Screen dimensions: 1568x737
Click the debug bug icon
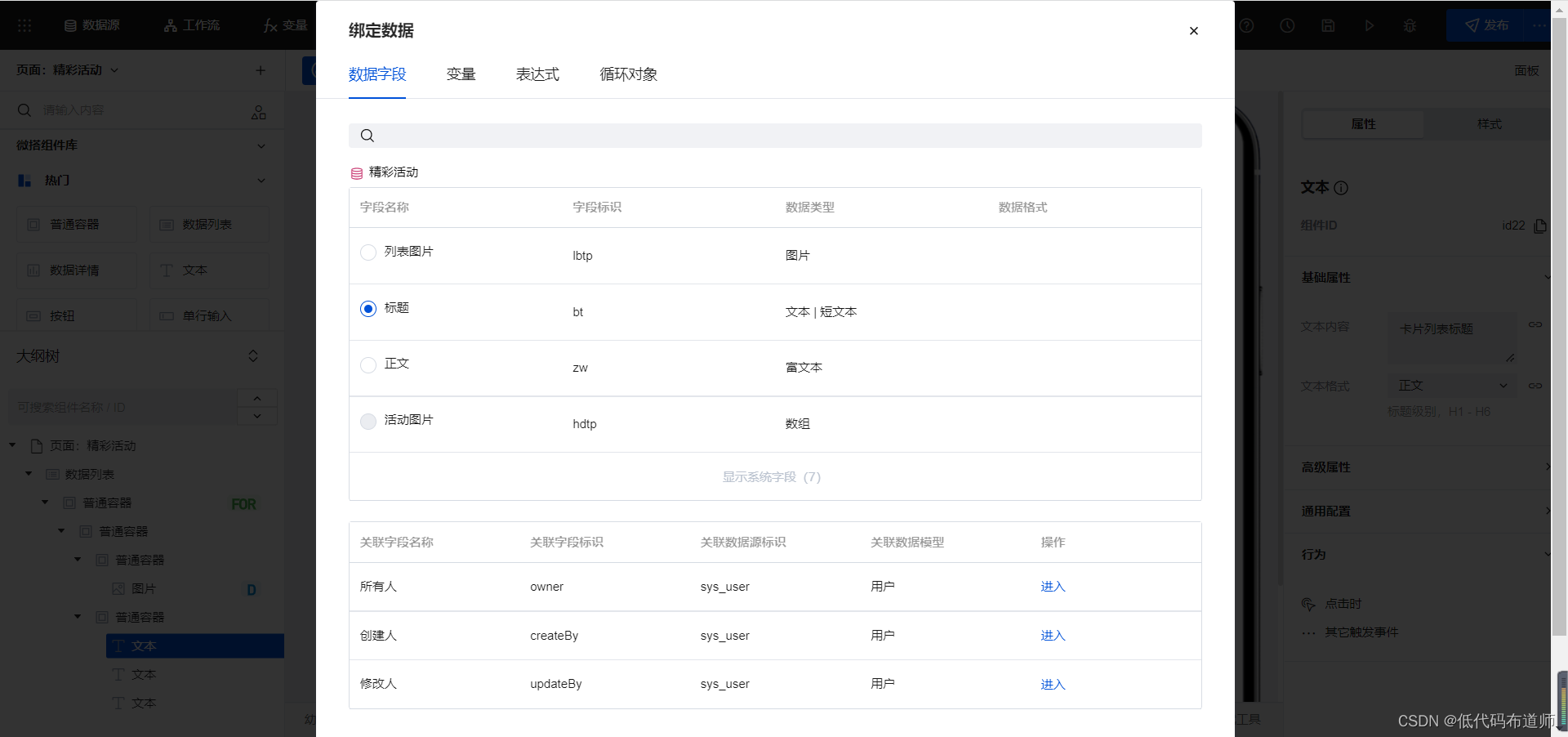1410,25
